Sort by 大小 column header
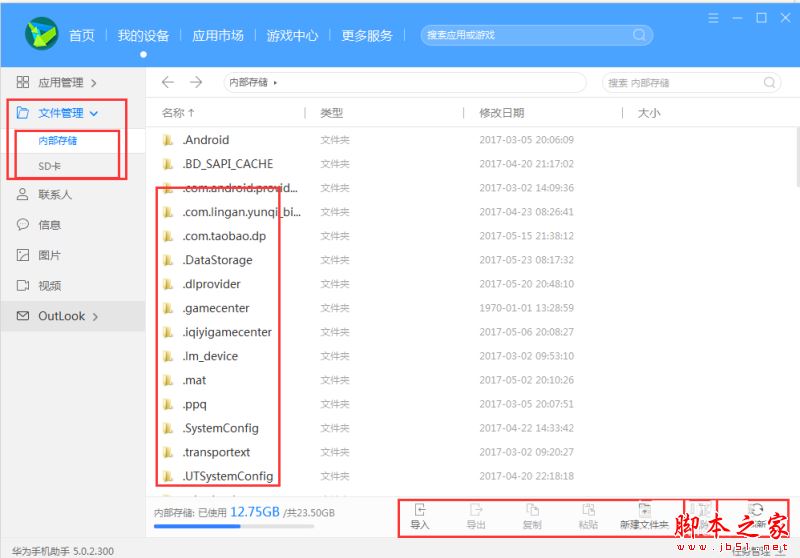Image resolution: width=800 pixels, height=558 pixels. point(649,113)
